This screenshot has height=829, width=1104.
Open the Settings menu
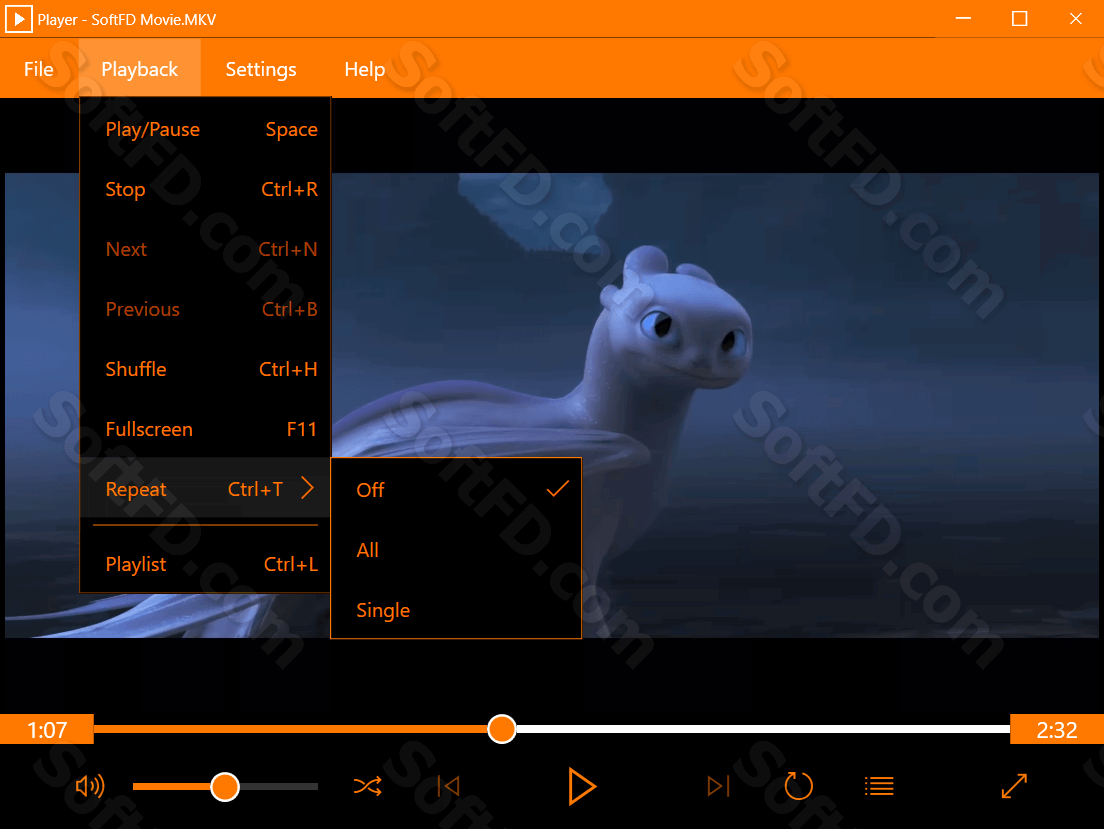click(261, 69)
